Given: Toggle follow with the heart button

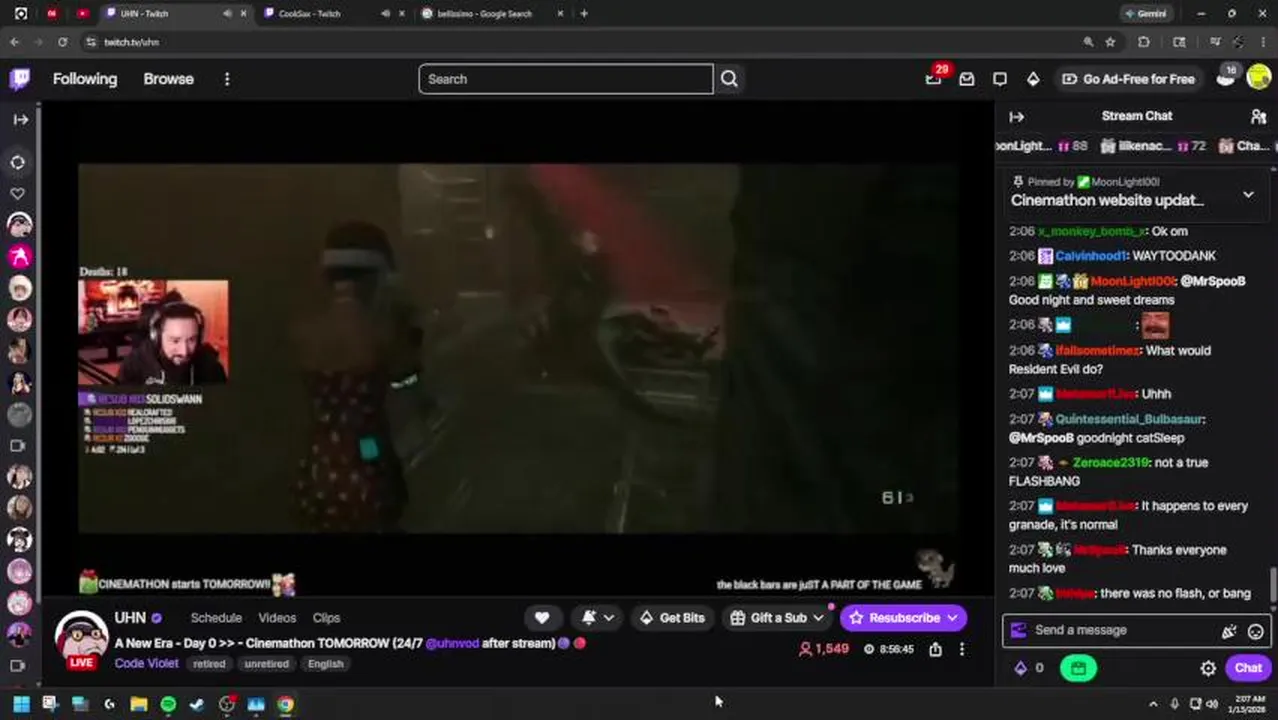Looking at the screenshot, I should [x=542, y=618].
